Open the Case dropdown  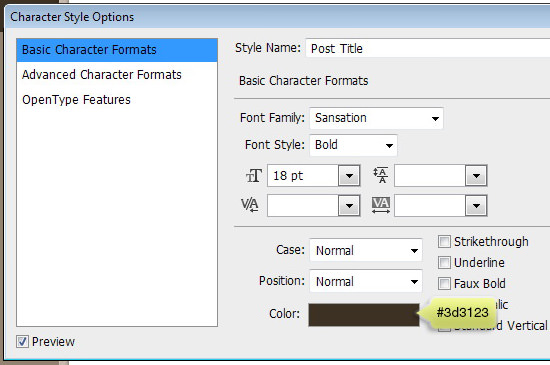[x=366, y=250]
